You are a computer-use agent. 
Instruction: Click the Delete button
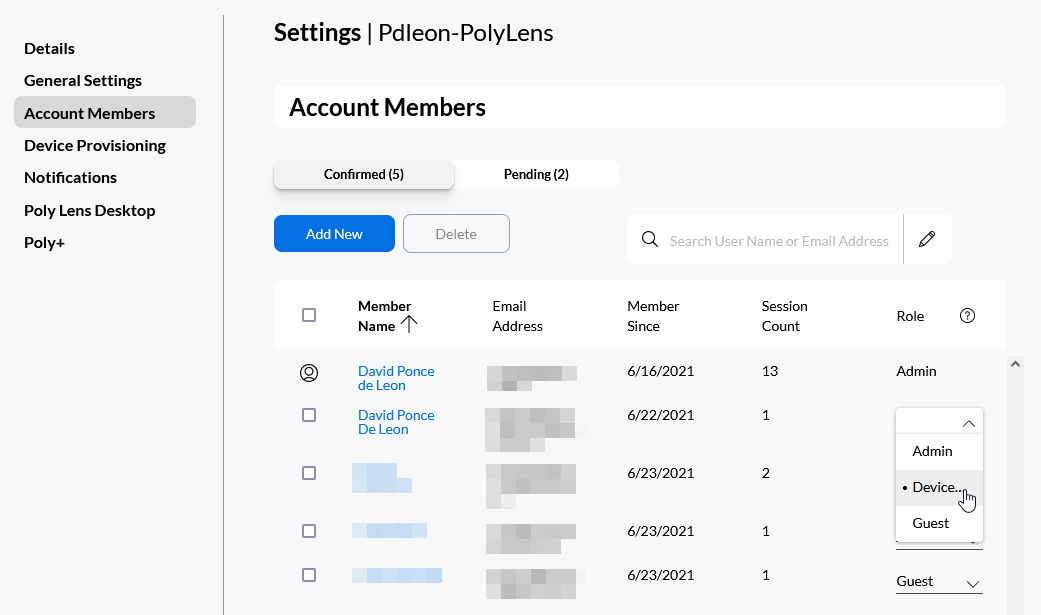coord(456,233)
